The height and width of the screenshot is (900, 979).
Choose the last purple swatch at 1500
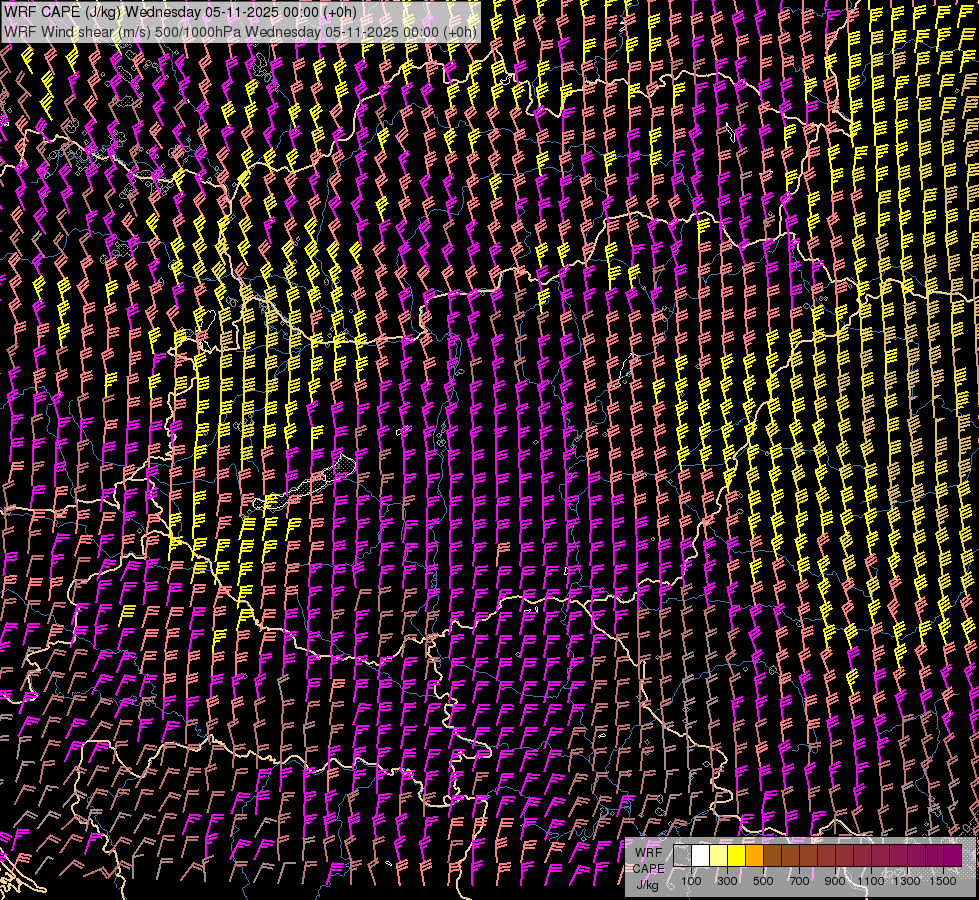pos(952,856)
